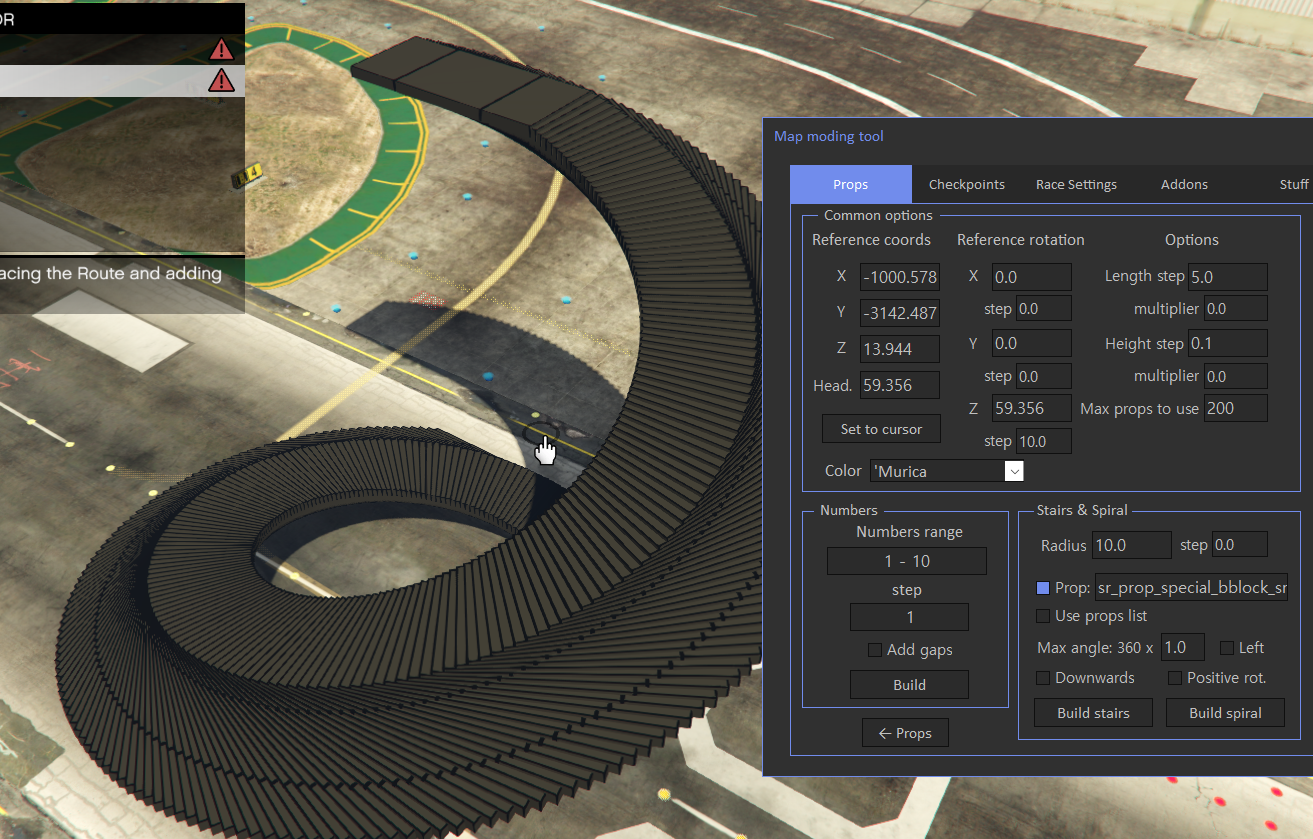The height and width of the screenshot is (839, 1313).
Task: Switch to the Addons tab
Action: pyautogui.click(x=1184, y=184)
